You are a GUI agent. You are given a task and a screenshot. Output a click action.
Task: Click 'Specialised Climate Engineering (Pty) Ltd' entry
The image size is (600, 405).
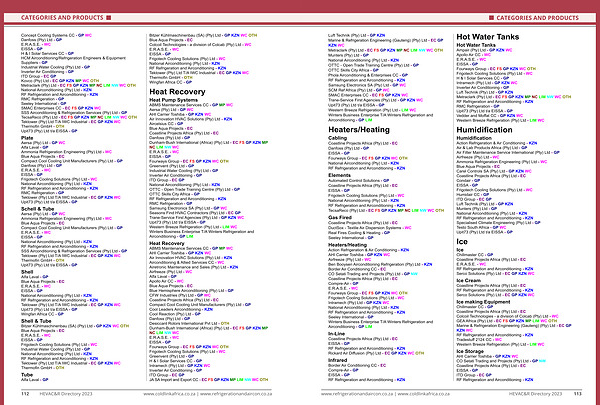tap(493, 222)
